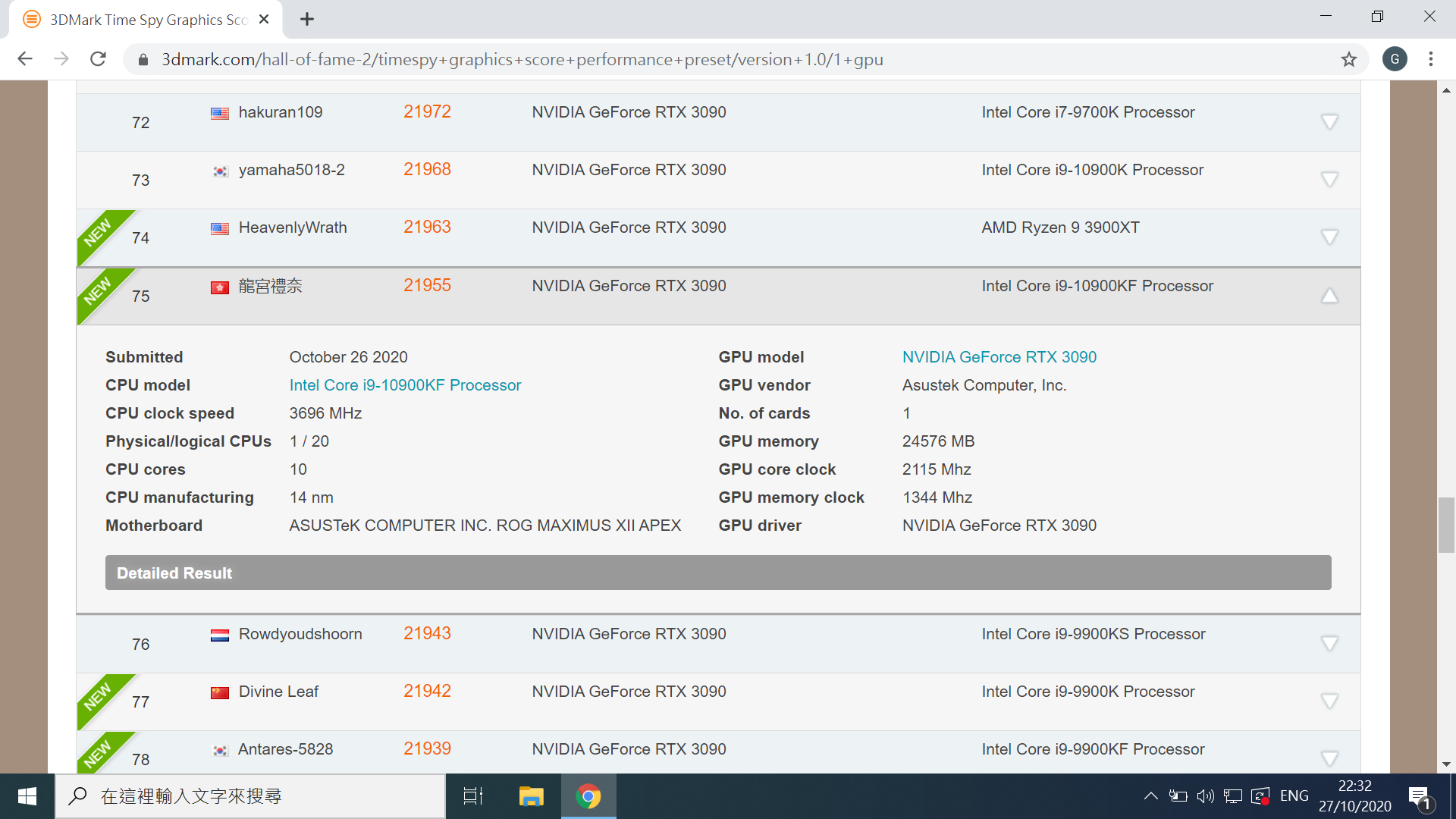The width and height of the screenshot is (1456, 819).
Task: Select username HeavenlyWrath
Action: pyautogui.click(x=293, y=227)
